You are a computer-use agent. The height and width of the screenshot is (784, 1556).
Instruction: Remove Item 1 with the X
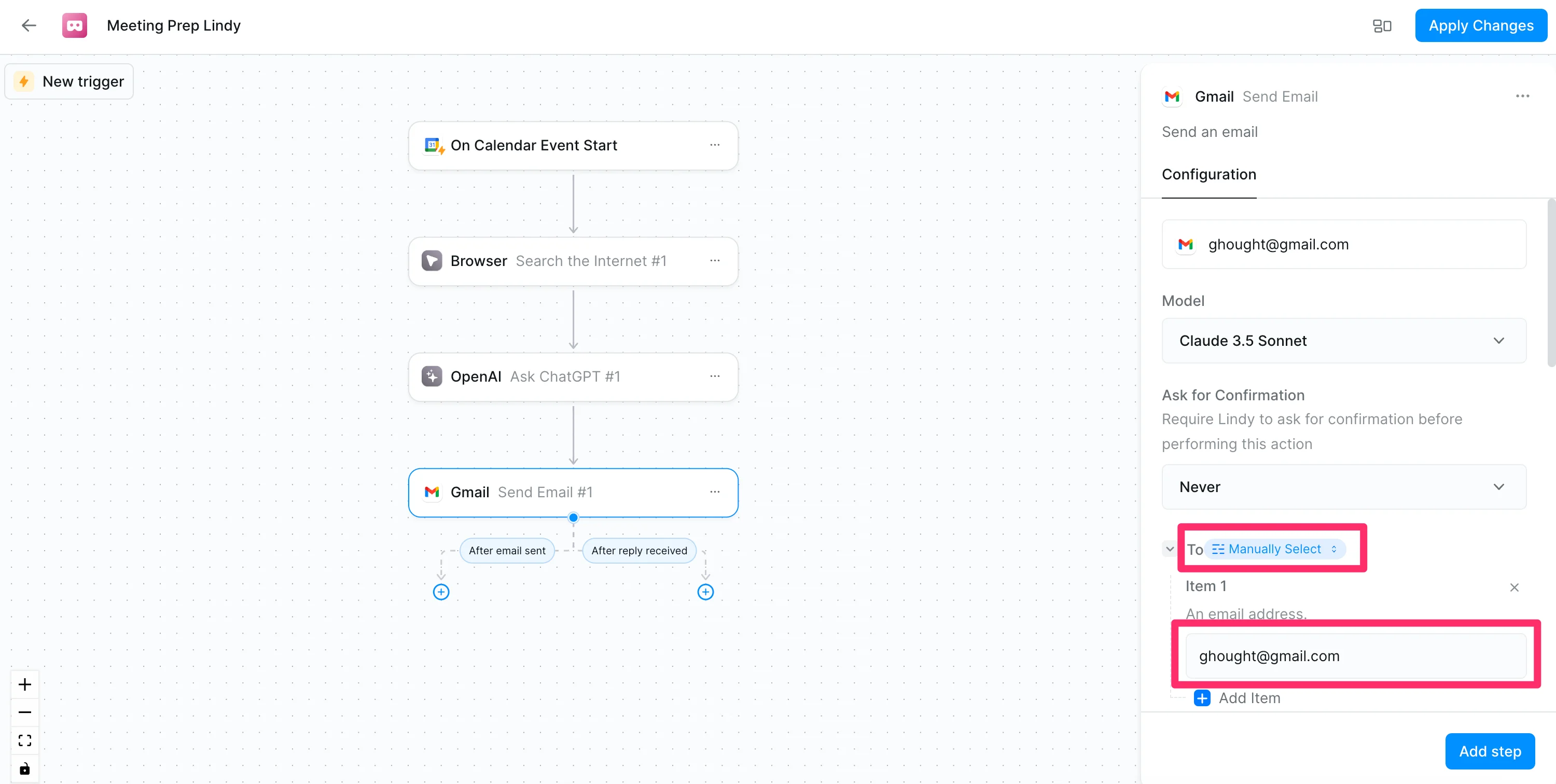(x=1513, y=587)
